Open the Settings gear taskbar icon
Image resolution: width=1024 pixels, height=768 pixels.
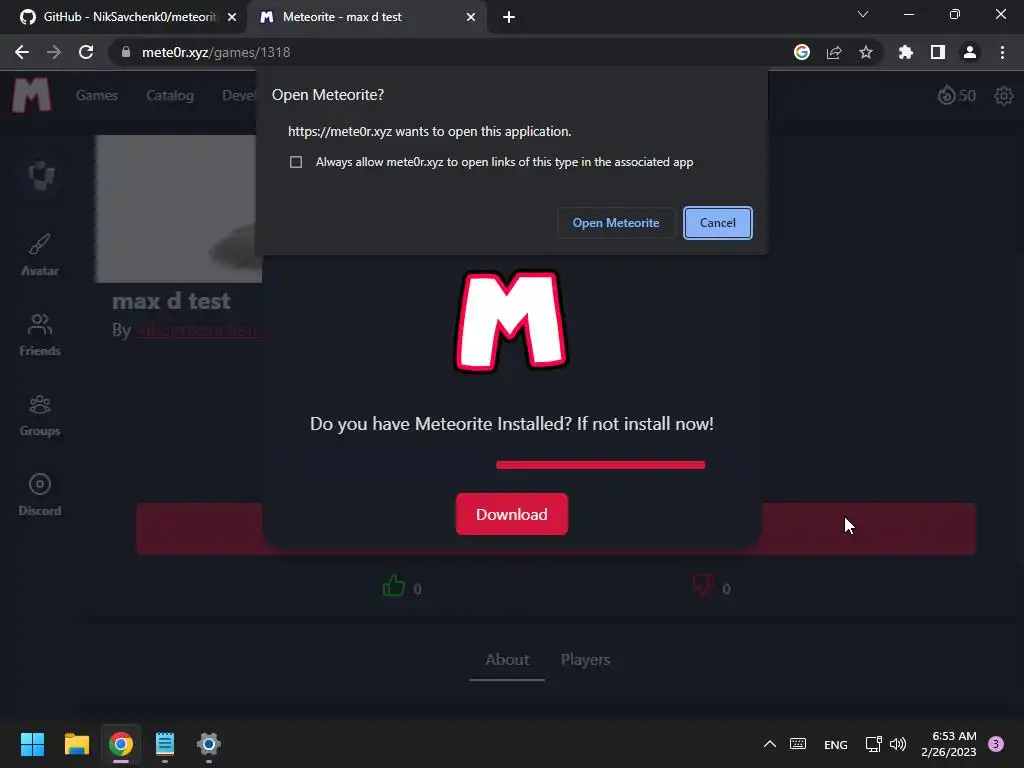pyautogui.click(x=209, y=744)
